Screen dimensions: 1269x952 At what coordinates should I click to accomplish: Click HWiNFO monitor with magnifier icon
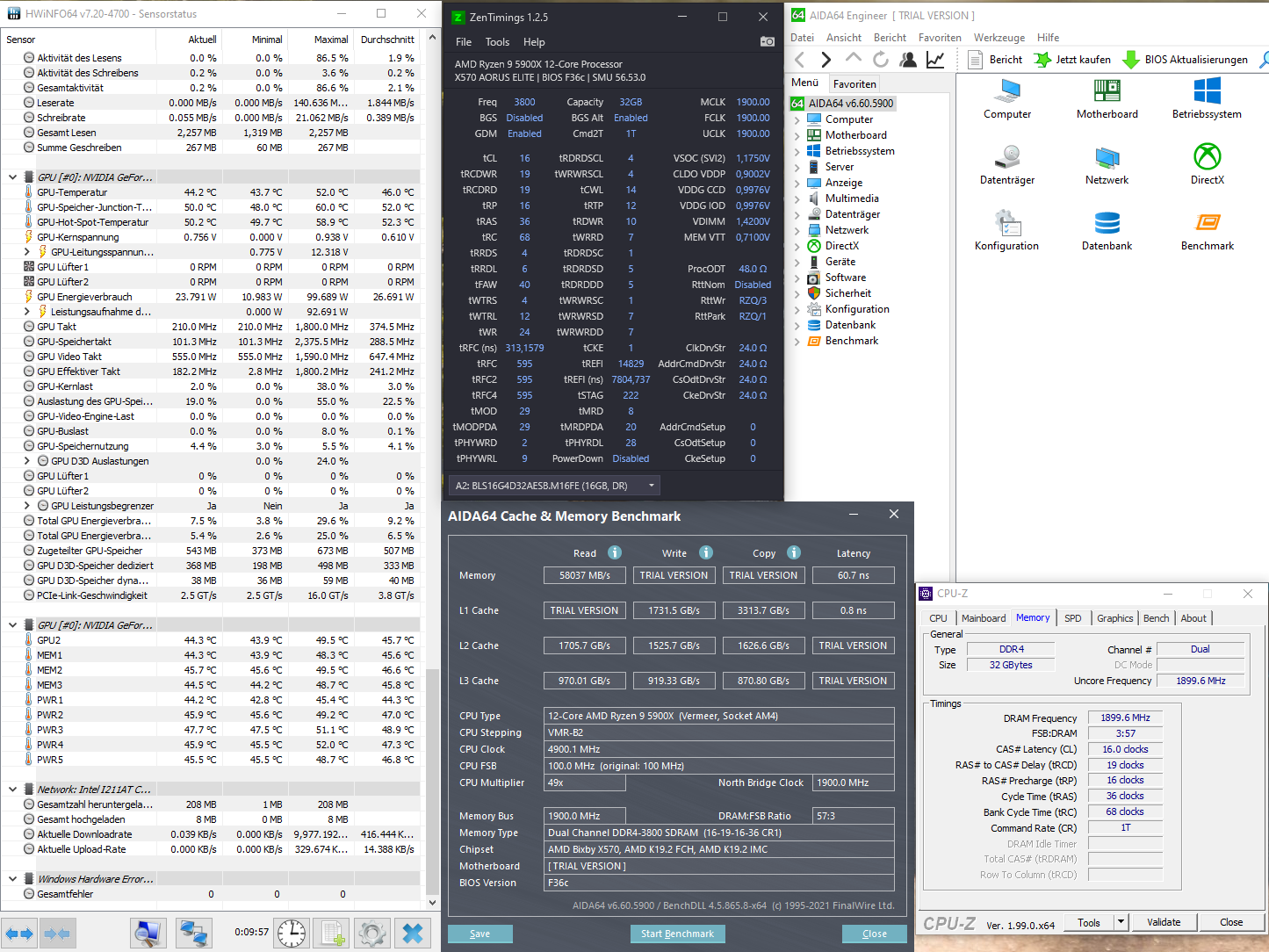click(148, 934)
